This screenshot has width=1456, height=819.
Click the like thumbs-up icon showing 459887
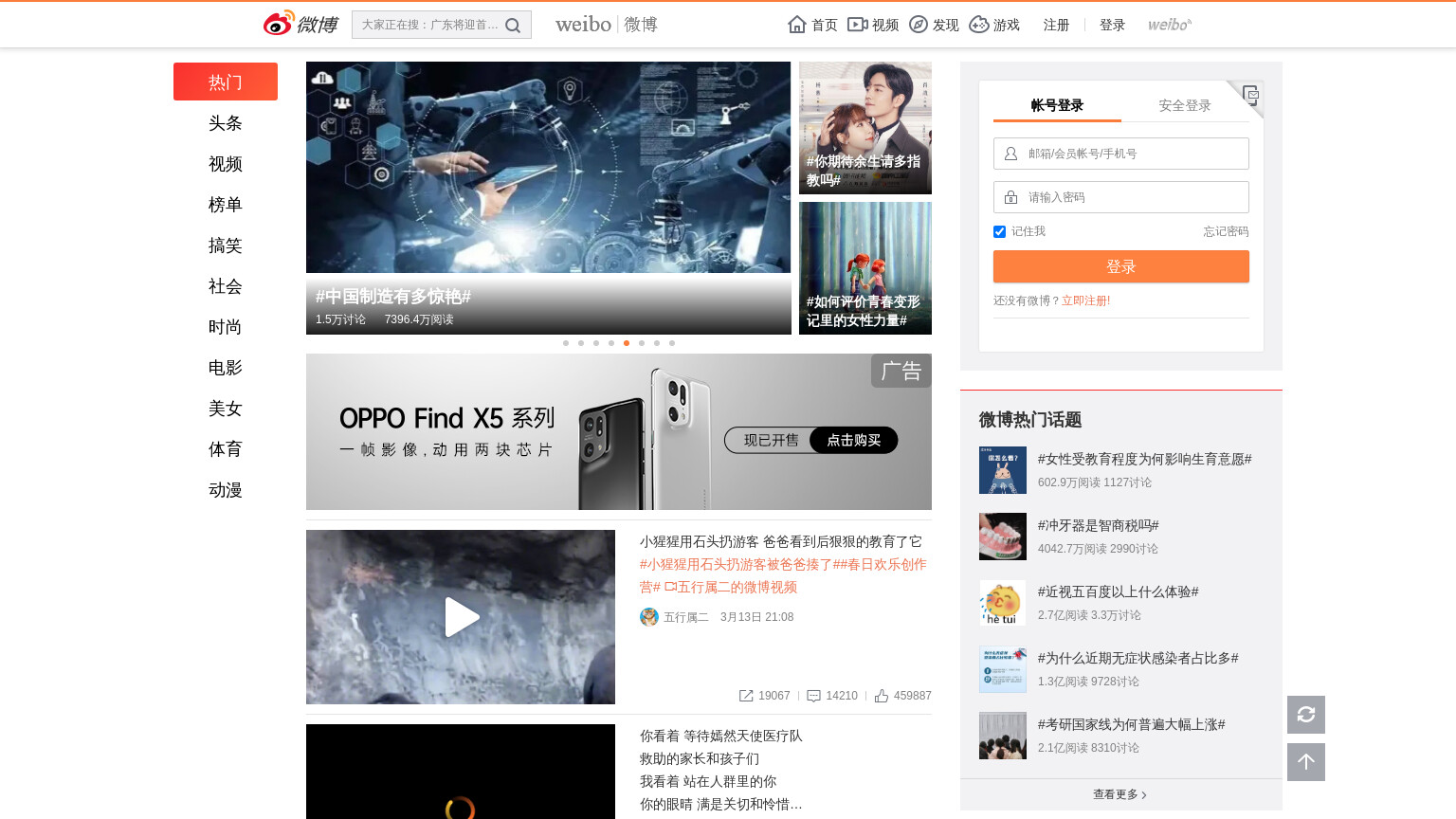pos(882,696)
